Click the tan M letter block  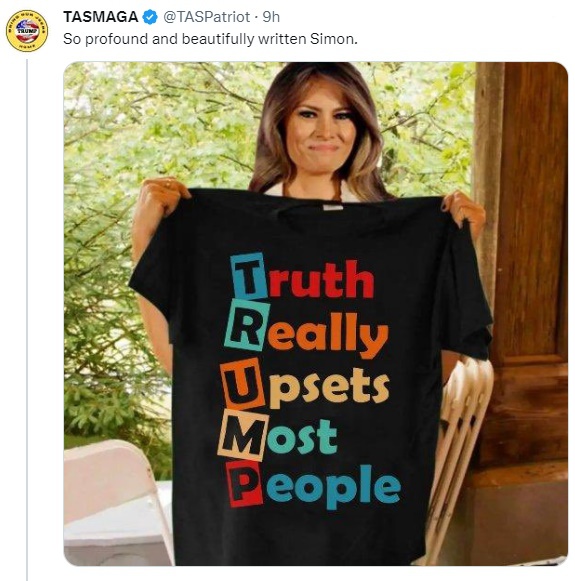[x=243, y=435]
